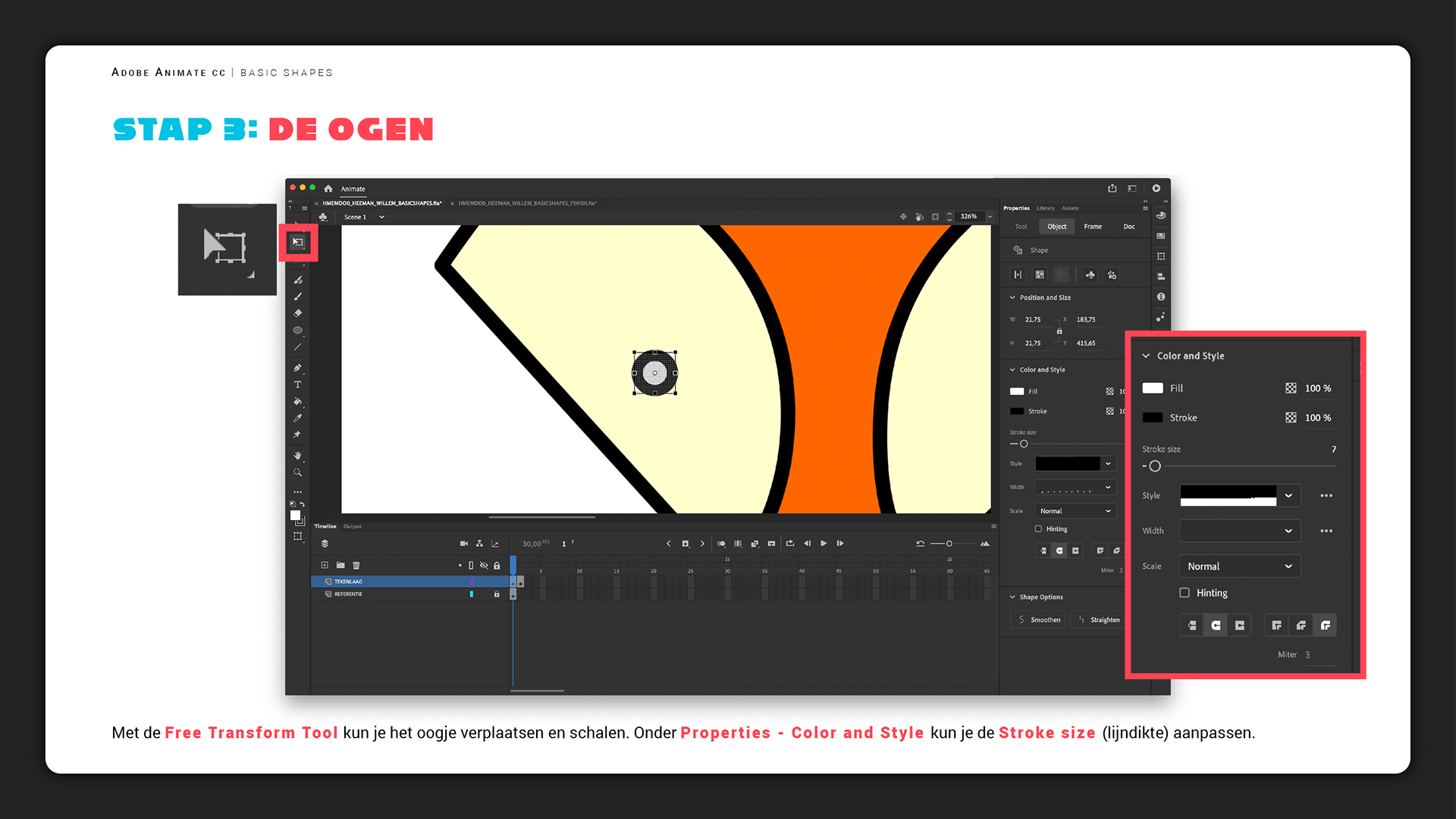Image resolution: width=1456 pixels, height=819 pixels.
Task: Select the Paint Bucket tool
Action: (x=298, y=401)
